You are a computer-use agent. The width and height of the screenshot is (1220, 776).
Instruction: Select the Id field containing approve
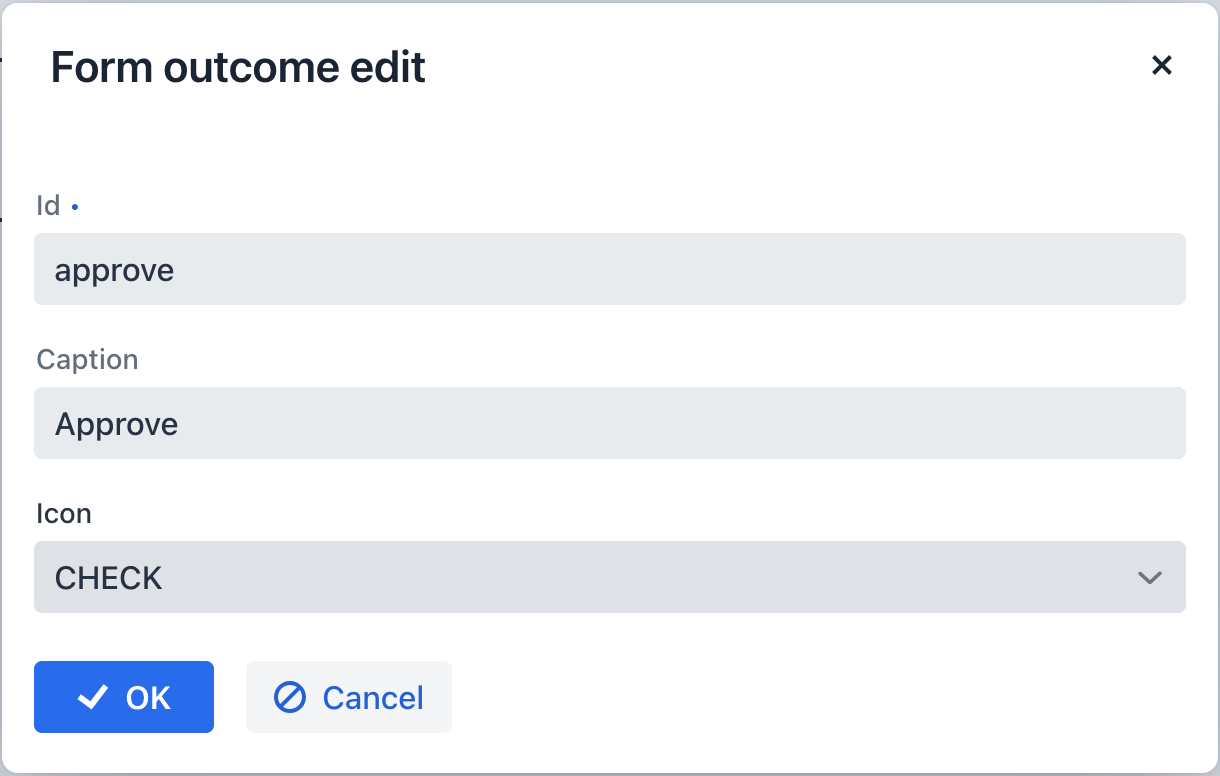coord(610,269)
